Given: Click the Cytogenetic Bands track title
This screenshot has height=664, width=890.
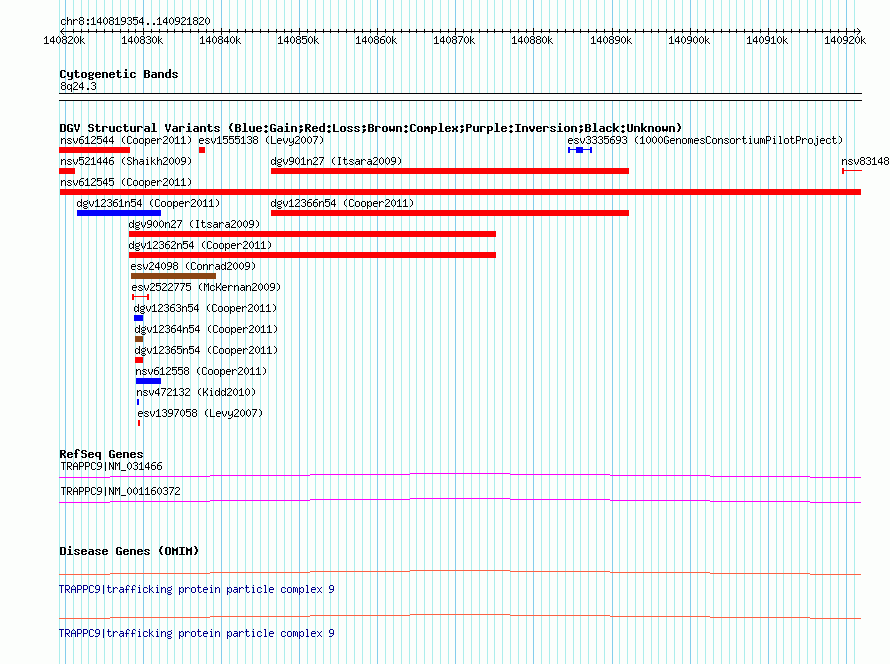Looking at the screenshot, I should pos(119,74).
